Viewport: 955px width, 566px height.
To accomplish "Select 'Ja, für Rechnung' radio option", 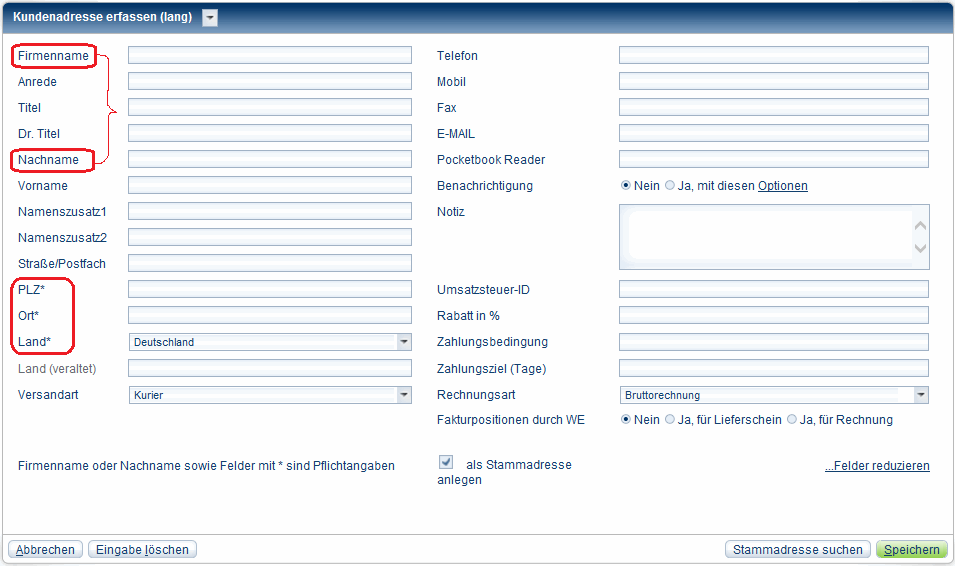I will click(792, 420).
